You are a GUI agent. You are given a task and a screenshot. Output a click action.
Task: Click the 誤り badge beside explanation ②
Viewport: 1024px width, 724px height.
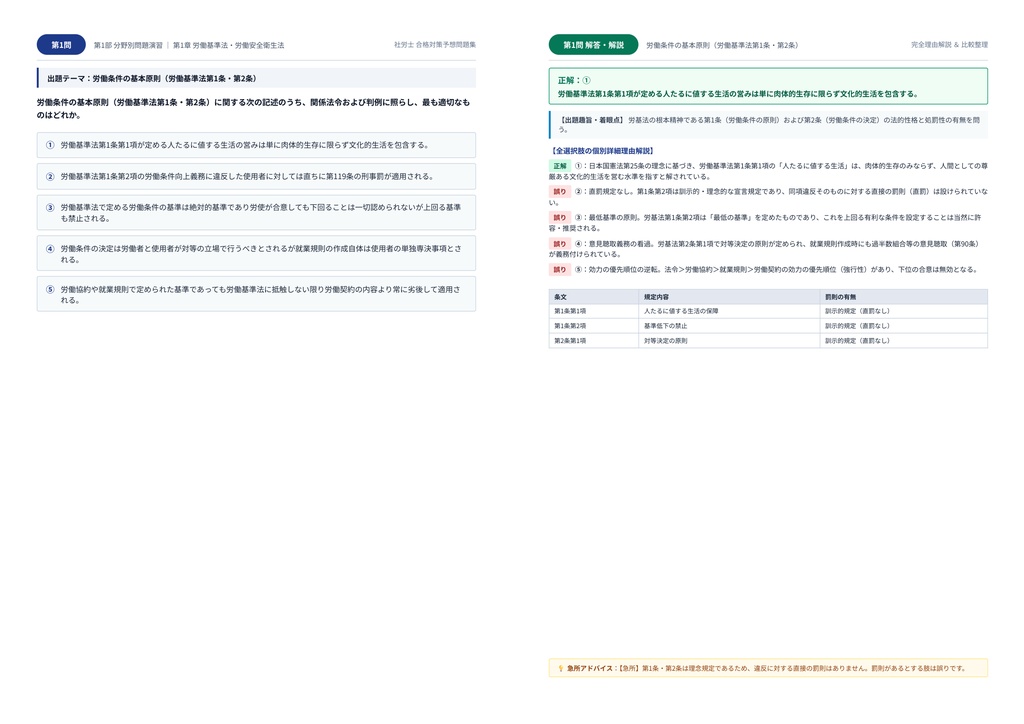560,191
